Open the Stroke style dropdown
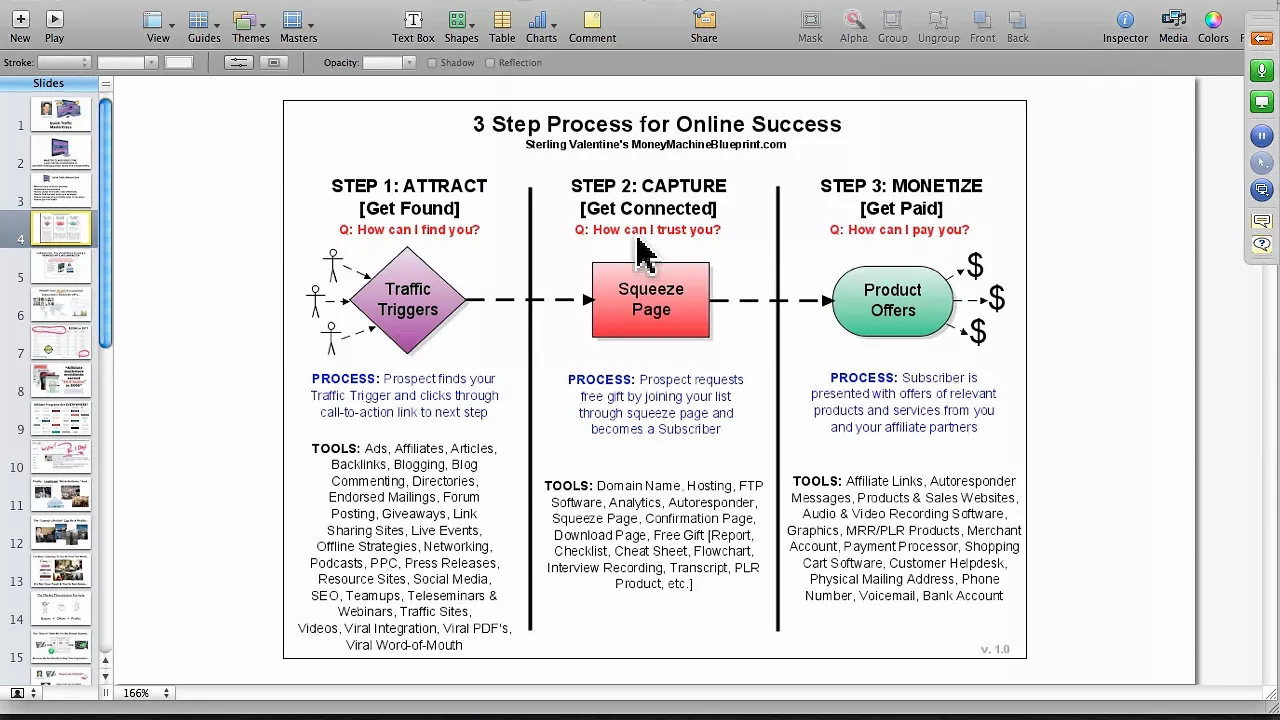This screenshot has height=720, width=1280. coord(64,62)
